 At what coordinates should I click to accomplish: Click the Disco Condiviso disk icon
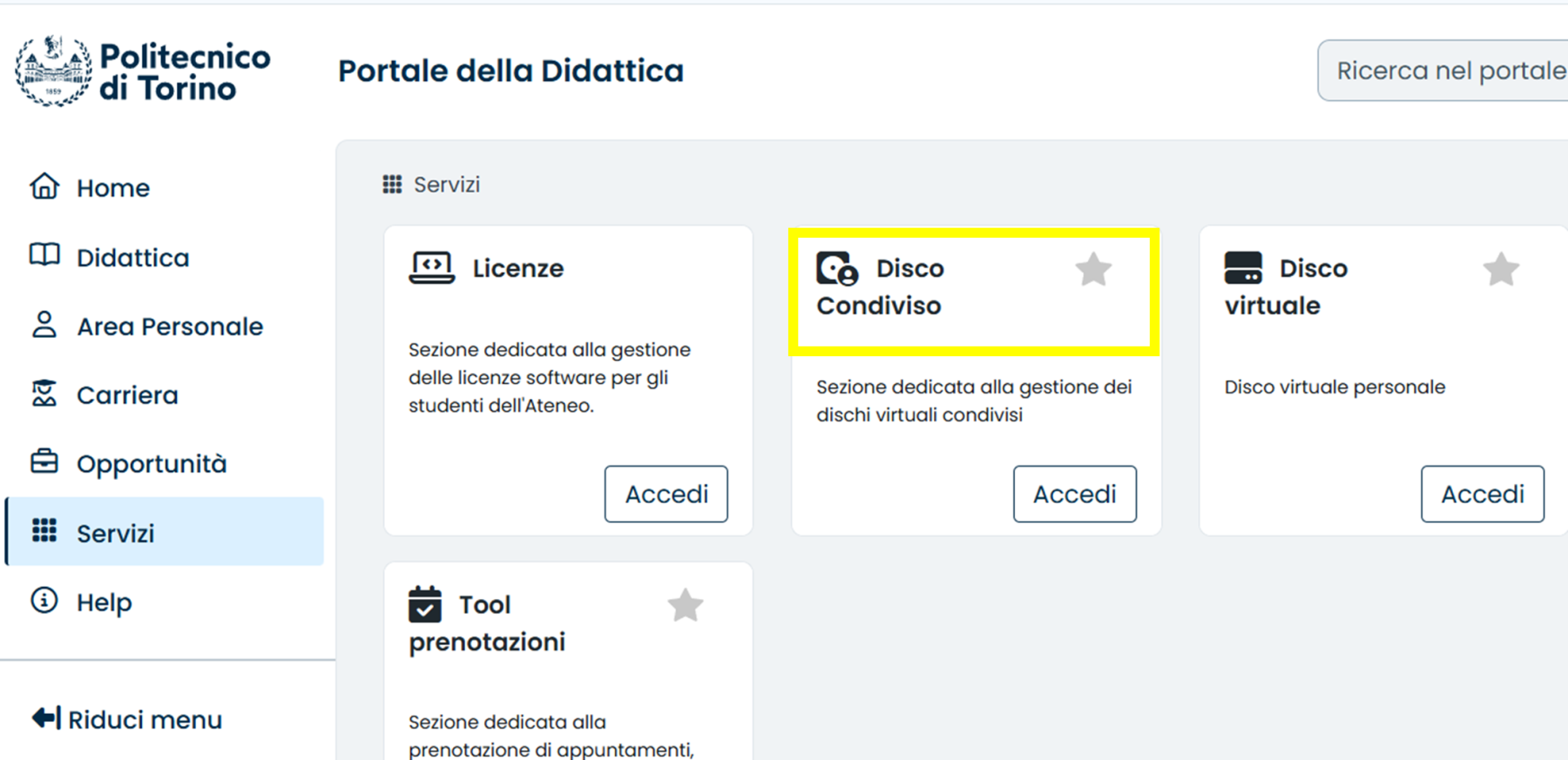(x=837, y=269)
